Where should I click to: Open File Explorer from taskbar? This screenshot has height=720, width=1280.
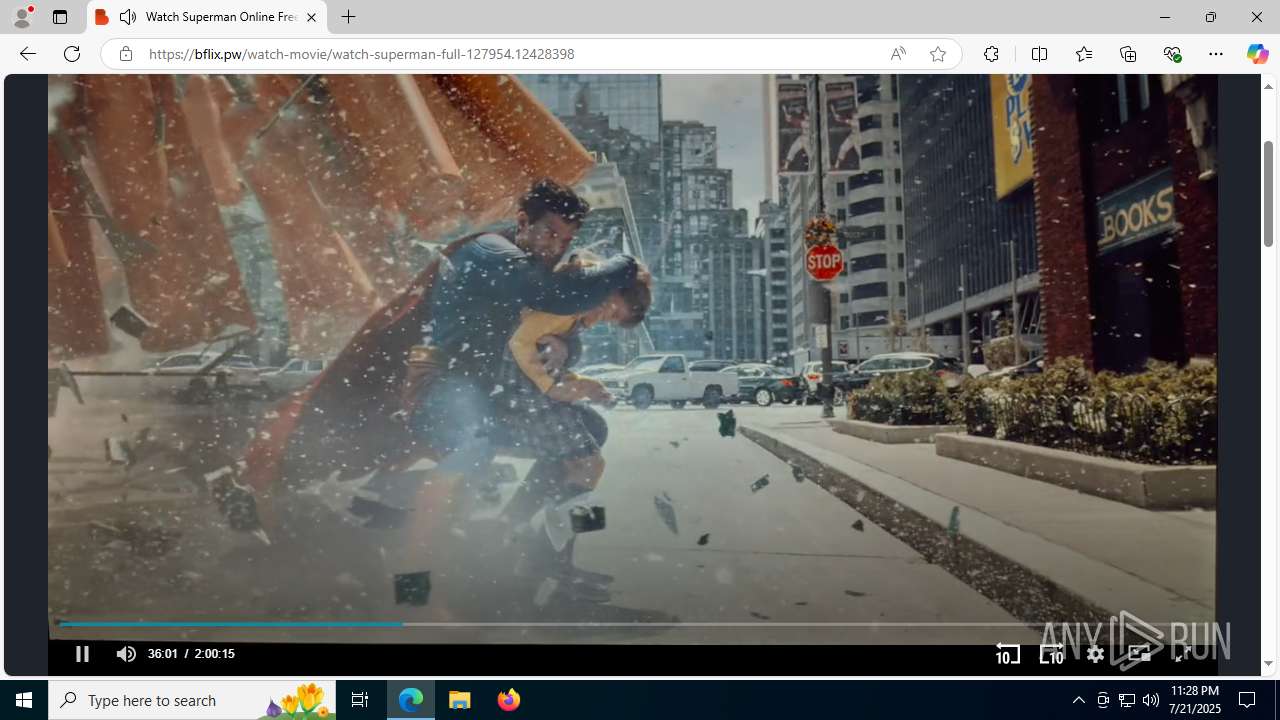460,700
